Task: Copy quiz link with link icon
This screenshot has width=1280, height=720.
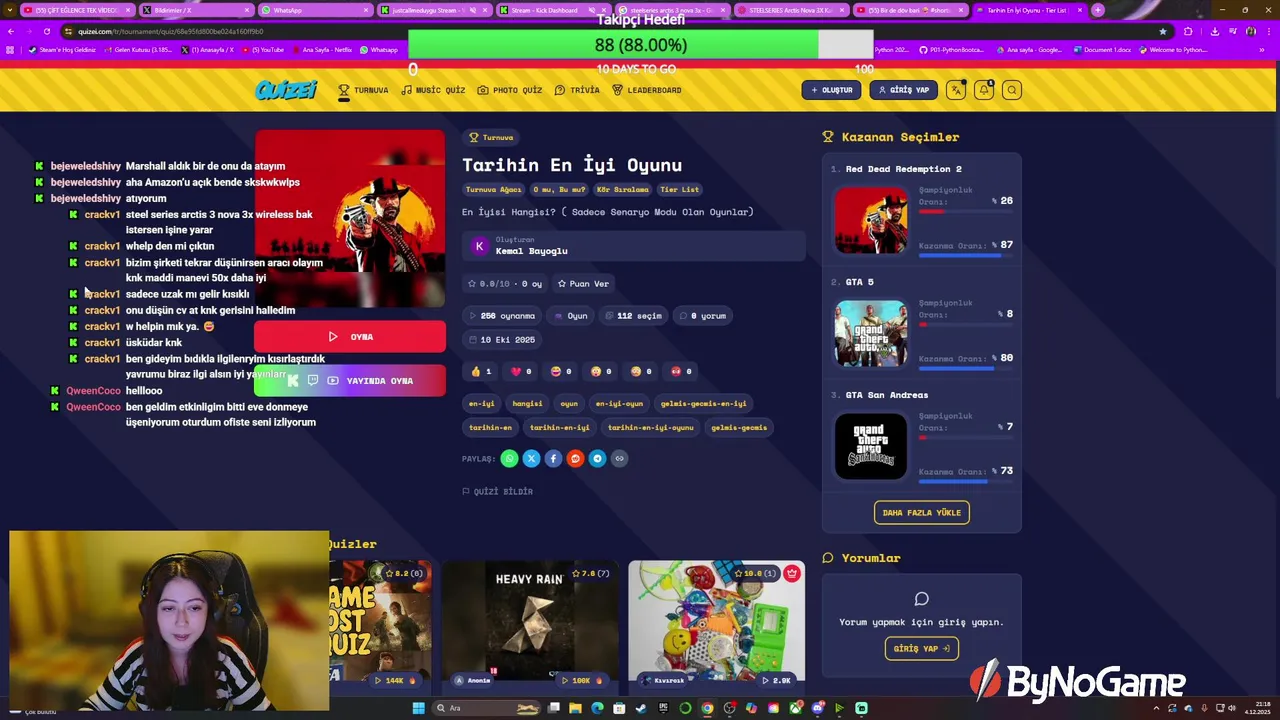Action: coord(619,458)
